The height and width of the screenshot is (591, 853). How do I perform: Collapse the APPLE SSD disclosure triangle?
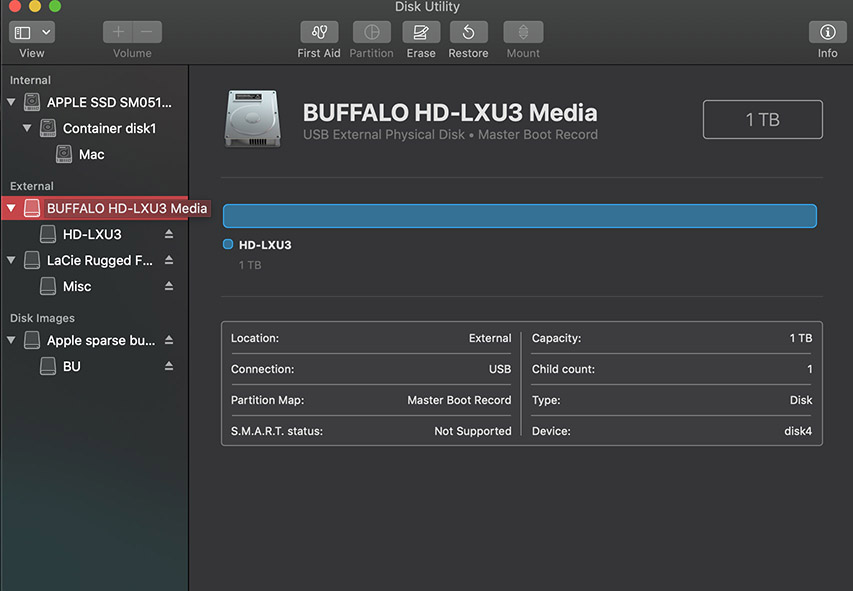pyautogui.click(x=11, y=102)
